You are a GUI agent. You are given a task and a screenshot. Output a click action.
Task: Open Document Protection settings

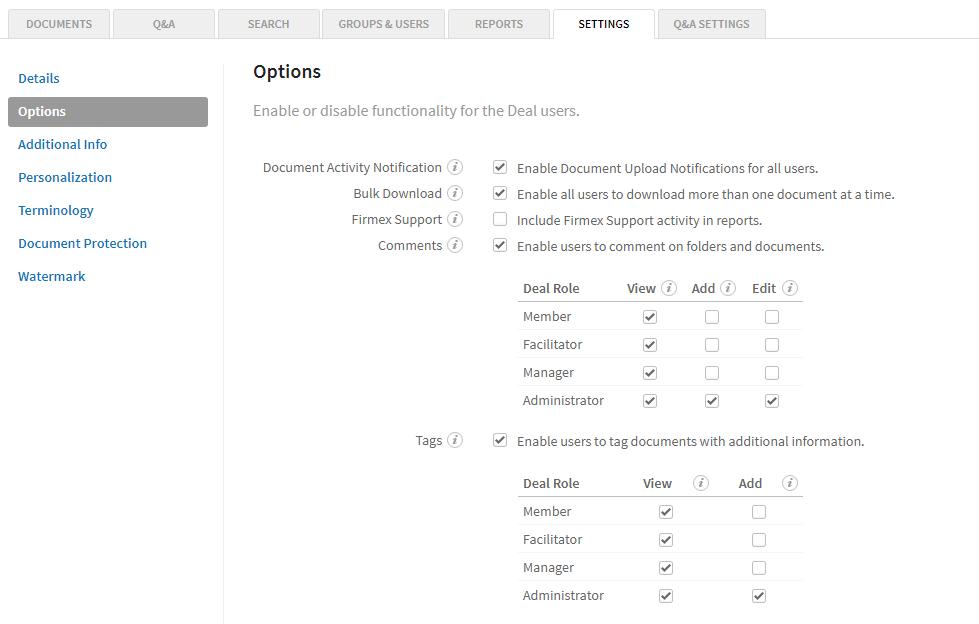click(x=82, y=244)
